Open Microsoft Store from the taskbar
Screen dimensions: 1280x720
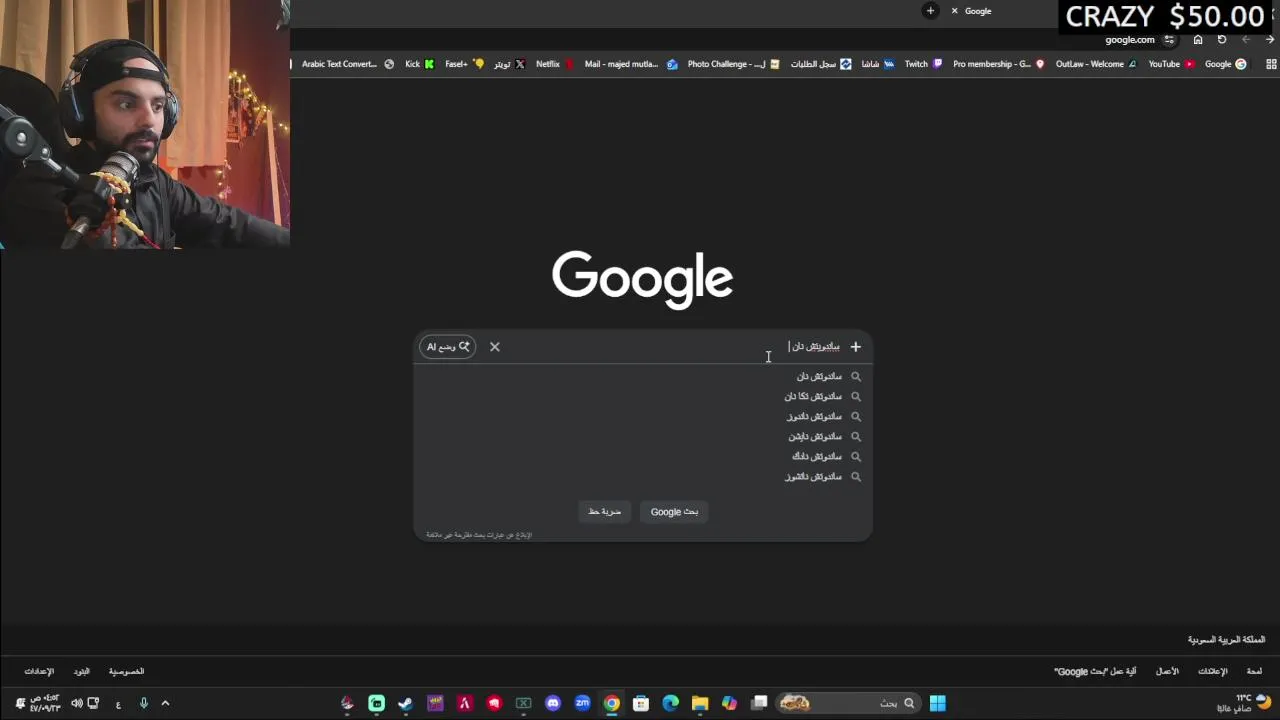coord(641,703)
